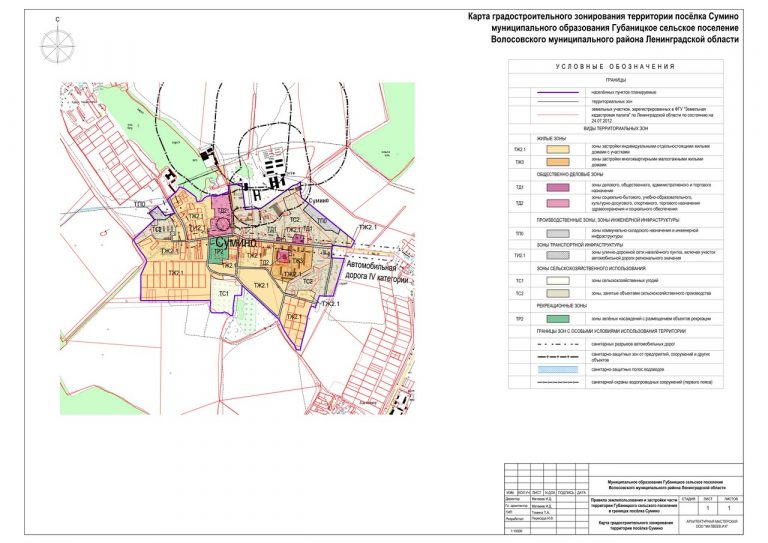Click the ТС2 zone description in legend

point(650,294)
